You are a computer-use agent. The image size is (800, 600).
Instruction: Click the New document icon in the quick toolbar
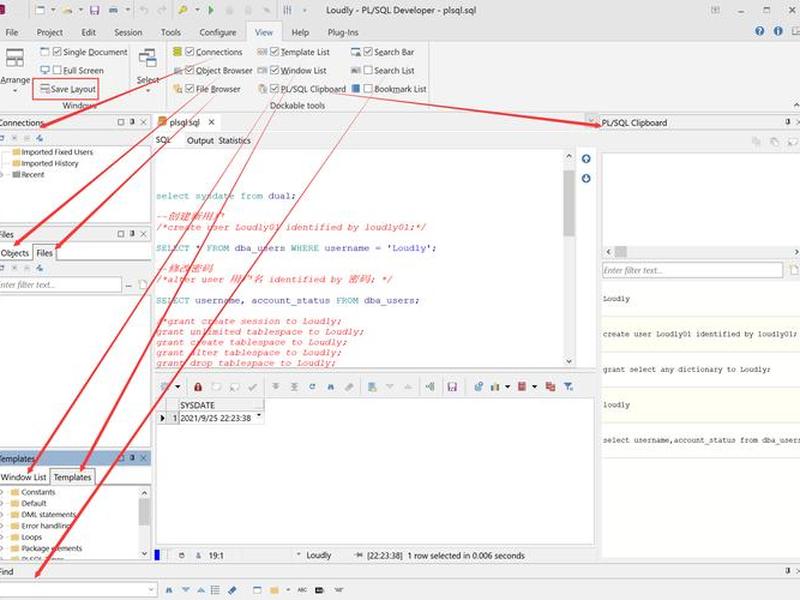pos(40,10)
